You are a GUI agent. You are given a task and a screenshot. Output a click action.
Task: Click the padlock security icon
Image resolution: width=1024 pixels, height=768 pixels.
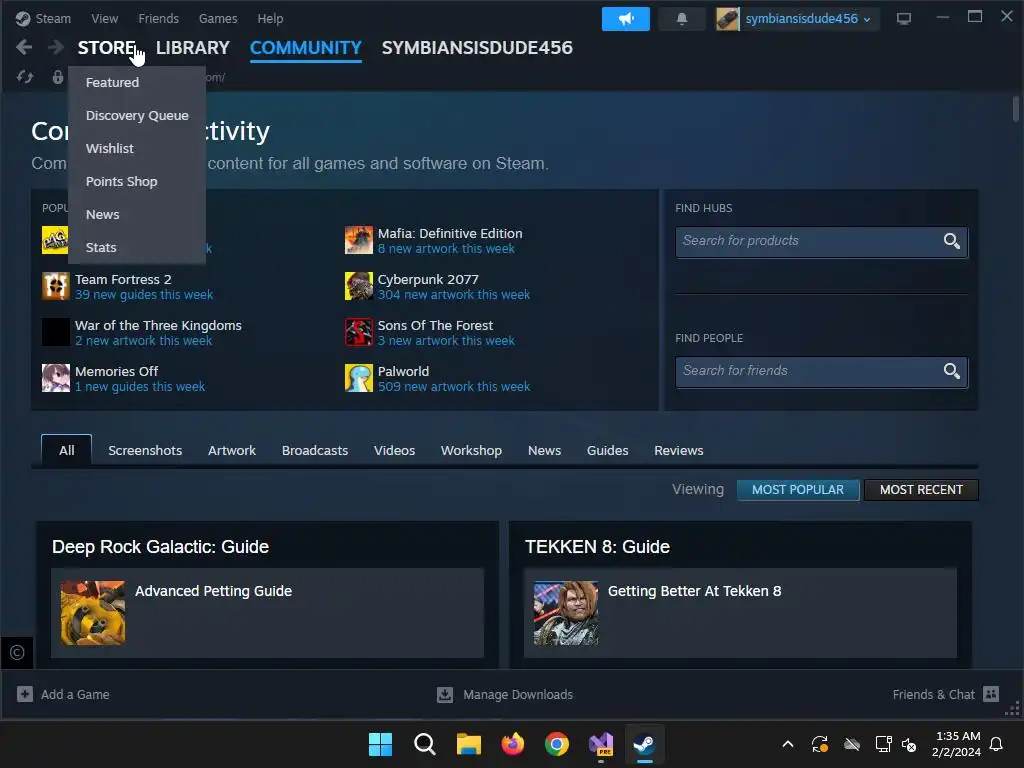tap(58, 77)
